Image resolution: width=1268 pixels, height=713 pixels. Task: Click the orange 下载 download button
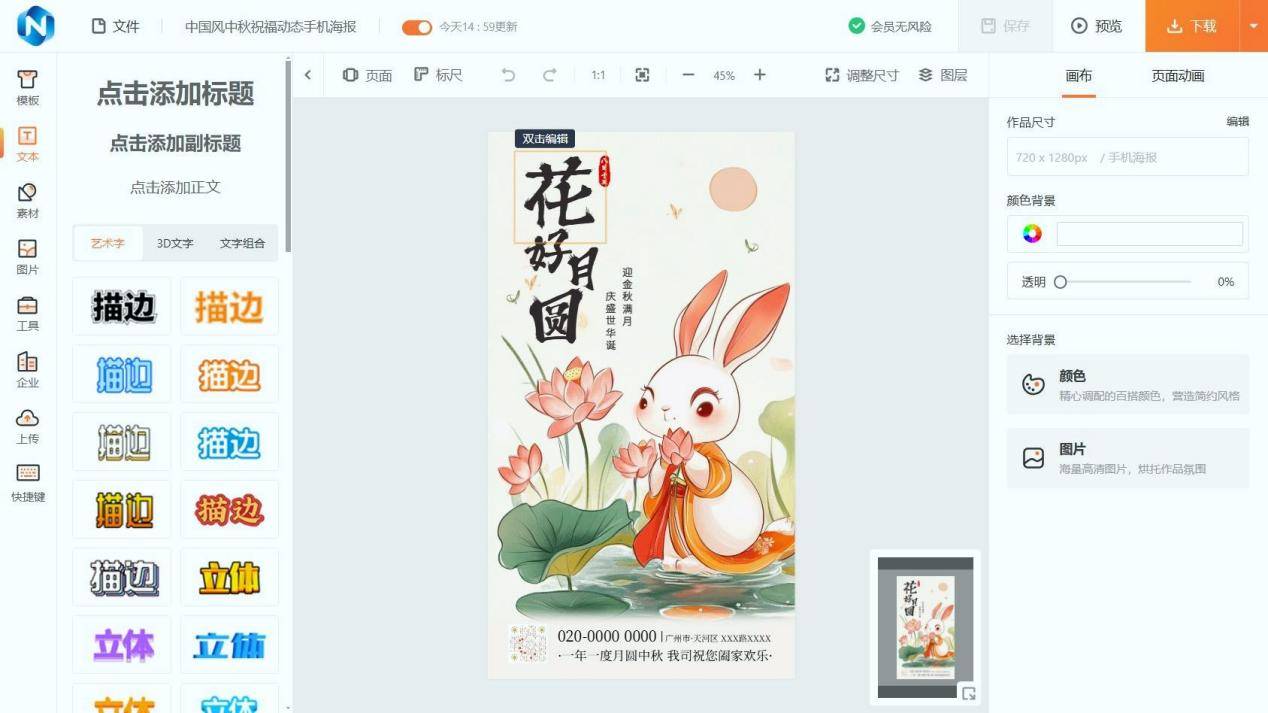(x=1192, y=26)
